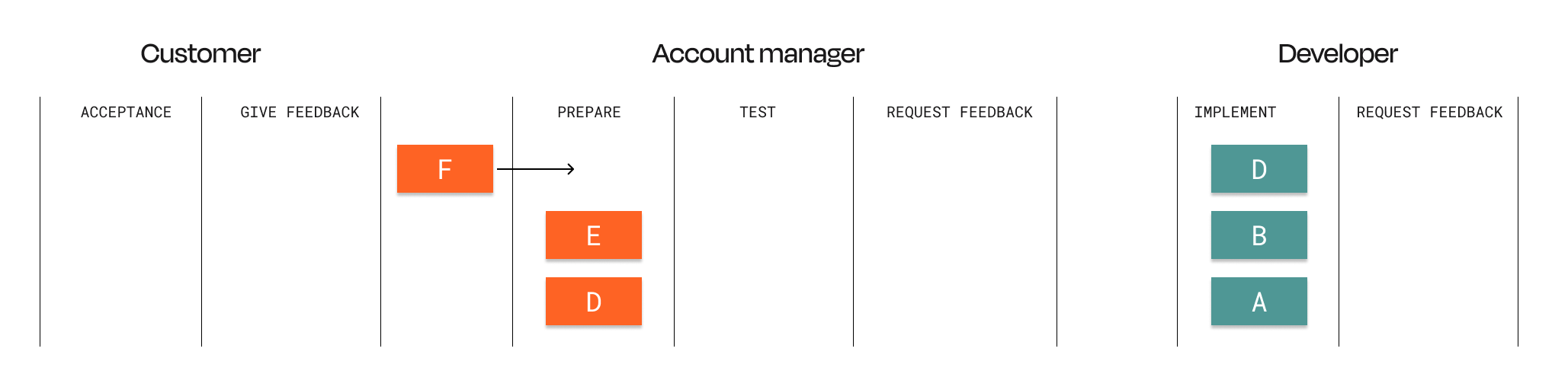The height and width of the screenshot is (374, 1568).
Task: Click the IMPLEMENT column header
Action: (x=1235, y=112)
